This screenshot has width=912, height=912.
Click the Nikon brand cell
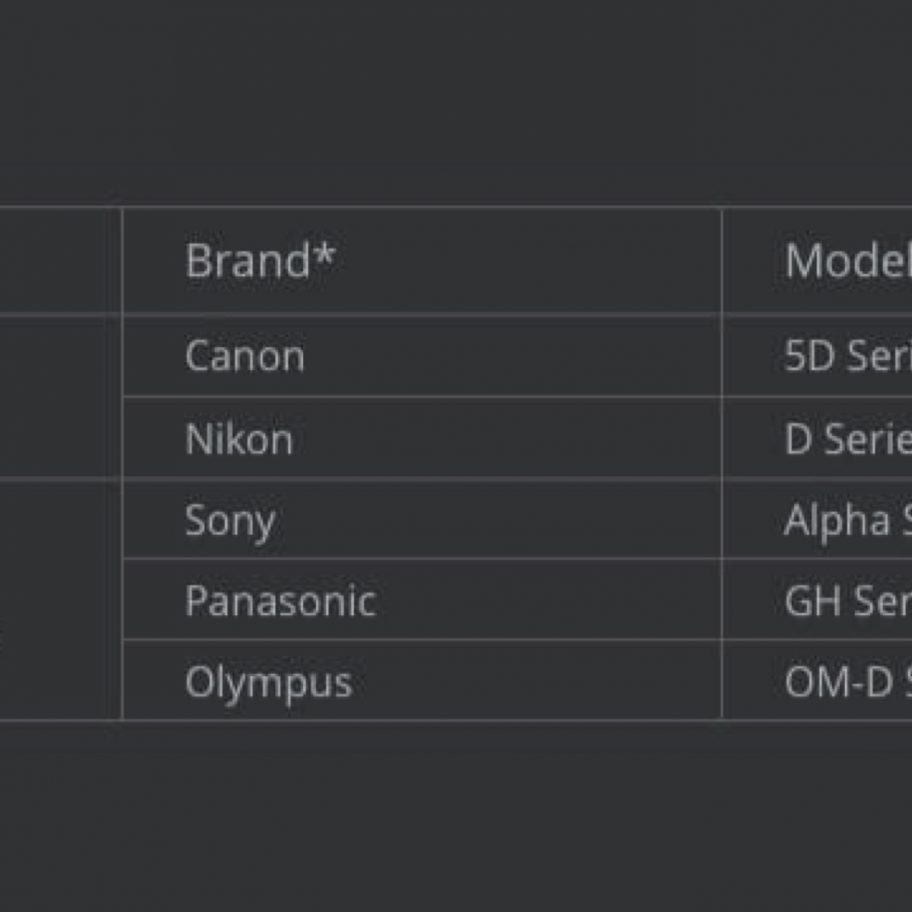point(239,439)
